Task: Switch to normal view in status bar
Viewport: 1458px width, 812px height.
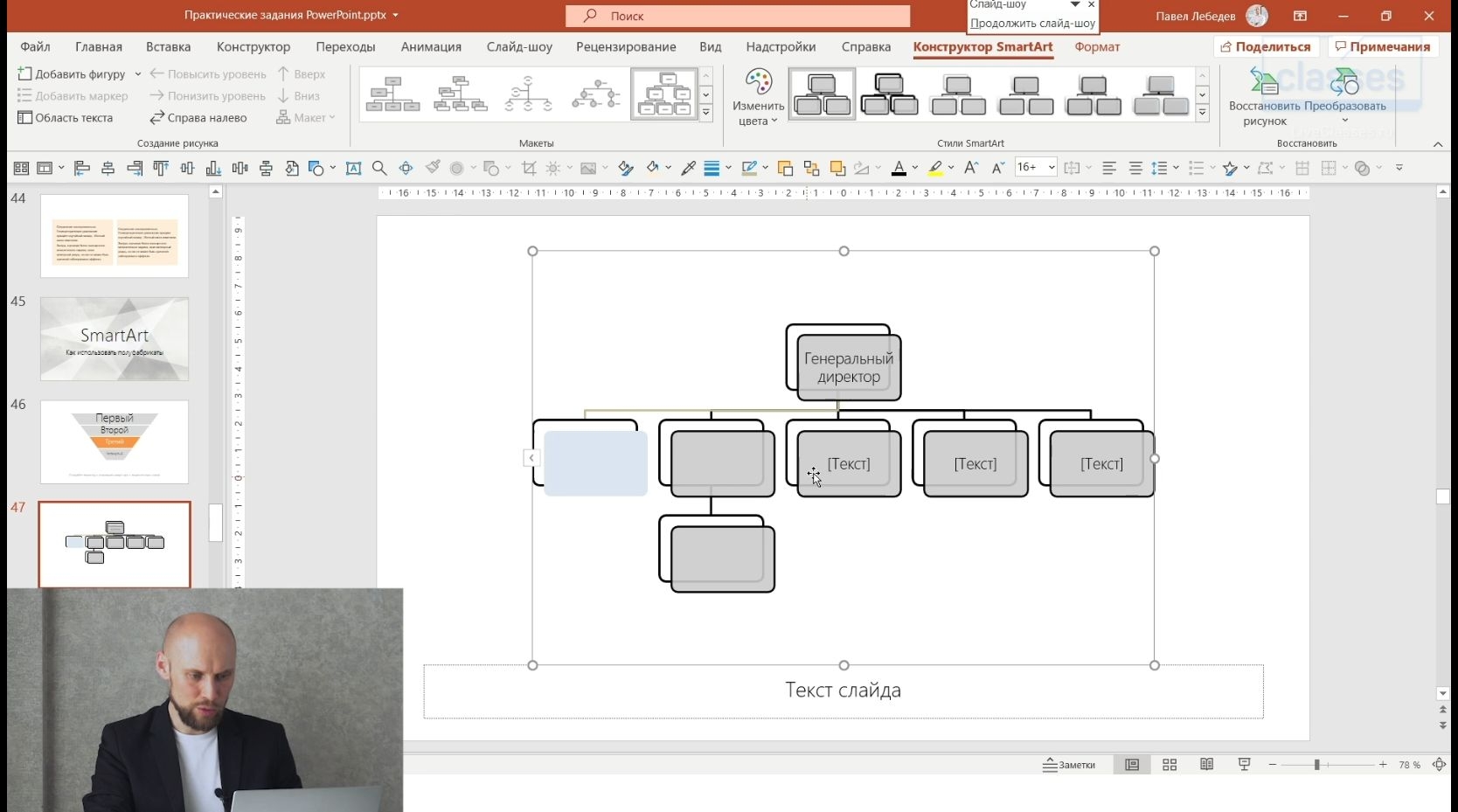Action: 1132,765
